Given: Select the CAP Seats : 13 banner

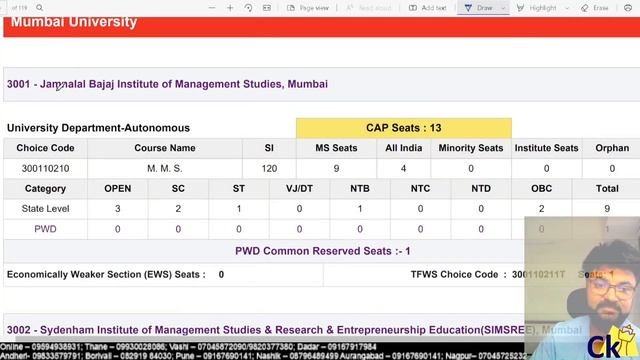Looking at the screenshot, I should point(404,128).
